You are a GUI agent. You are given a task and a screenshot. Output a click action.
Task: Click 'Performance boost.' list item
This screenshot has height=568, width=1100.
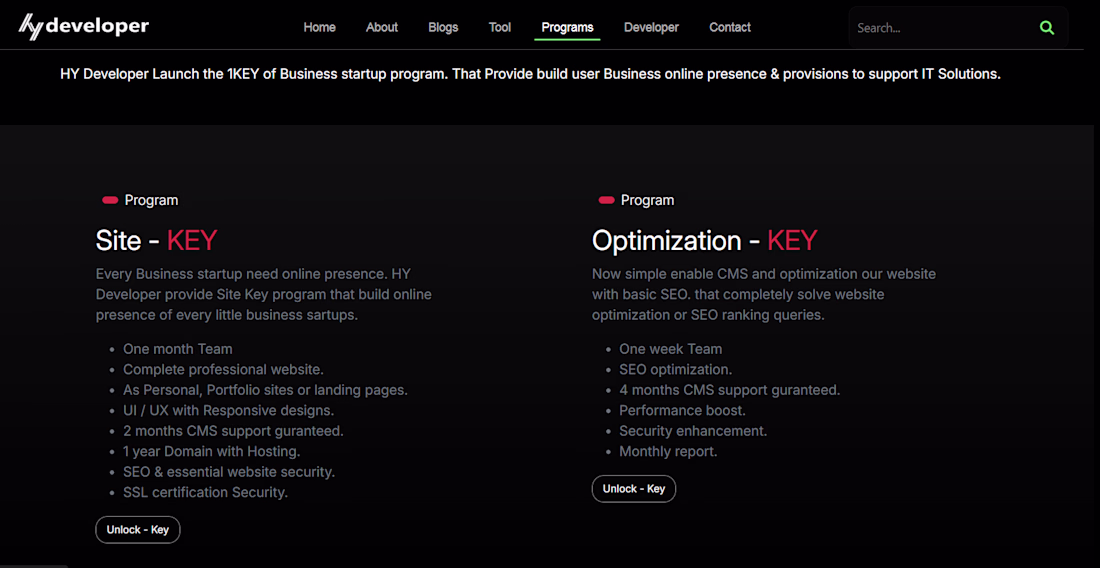683,410
